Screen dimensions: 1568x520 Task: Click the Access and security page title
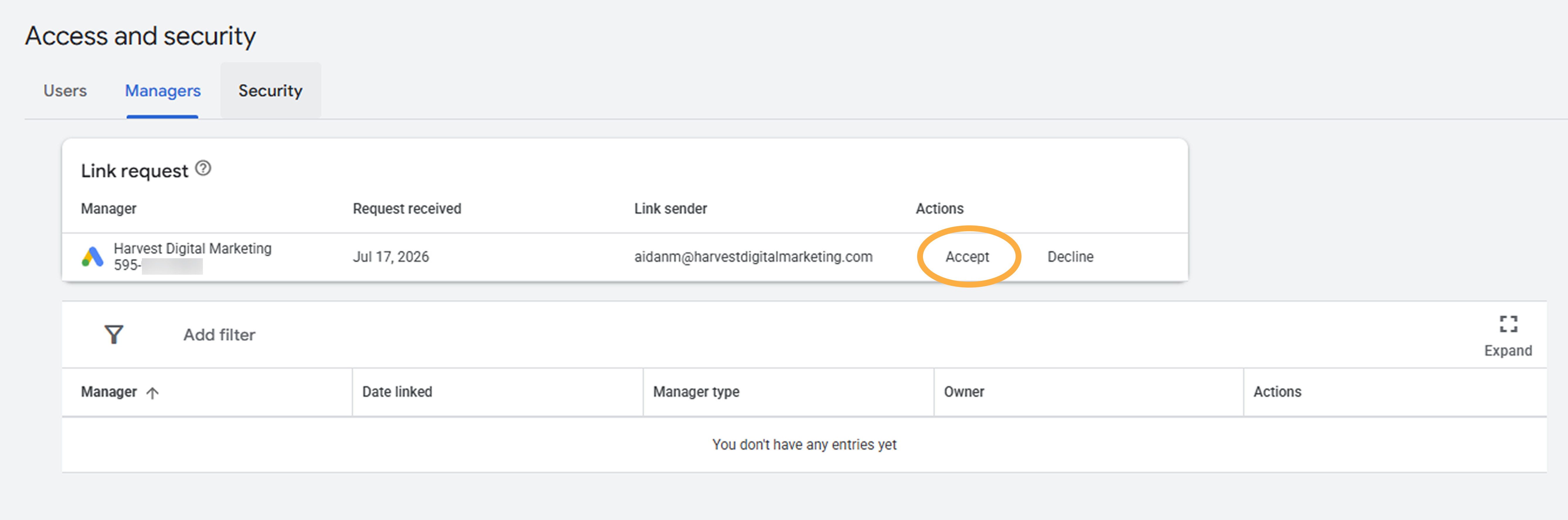pos(141,36)
